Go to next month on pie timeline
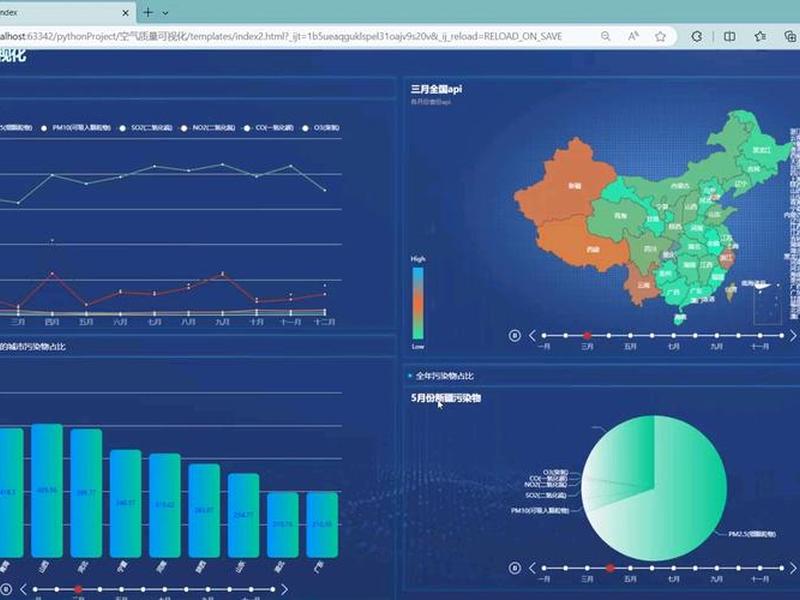Screen dimensions: 800x600 point(793,568)
